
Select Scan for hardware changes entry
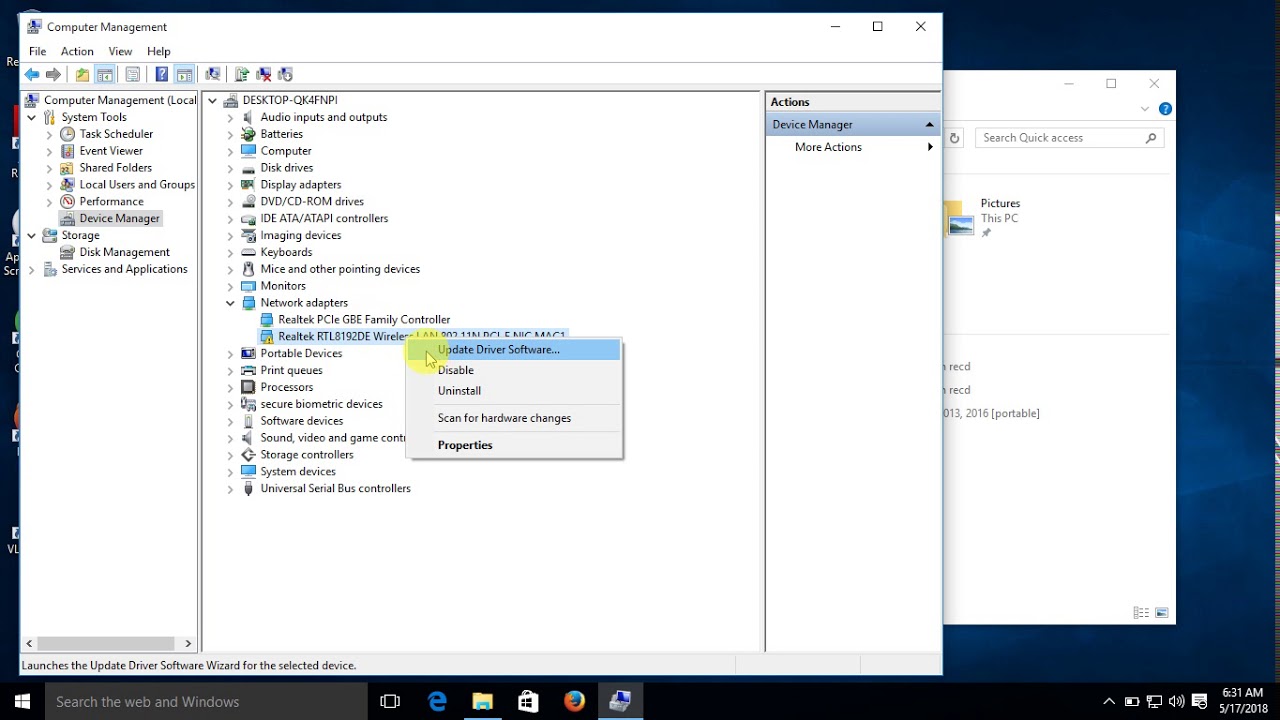click(514, 418)
